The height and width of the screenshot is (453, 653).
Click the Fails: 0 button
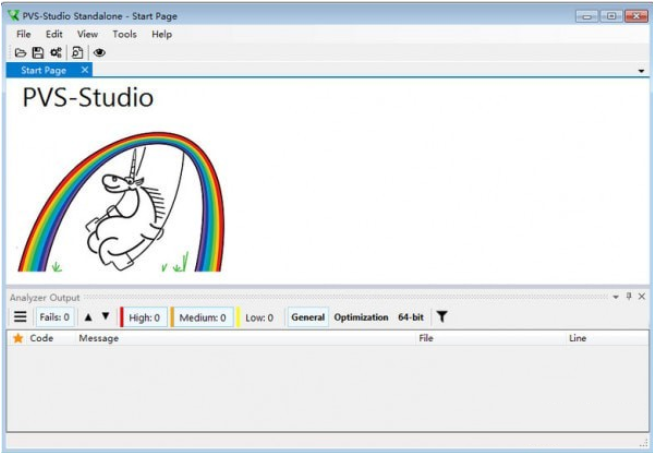(x=54, y=317)
